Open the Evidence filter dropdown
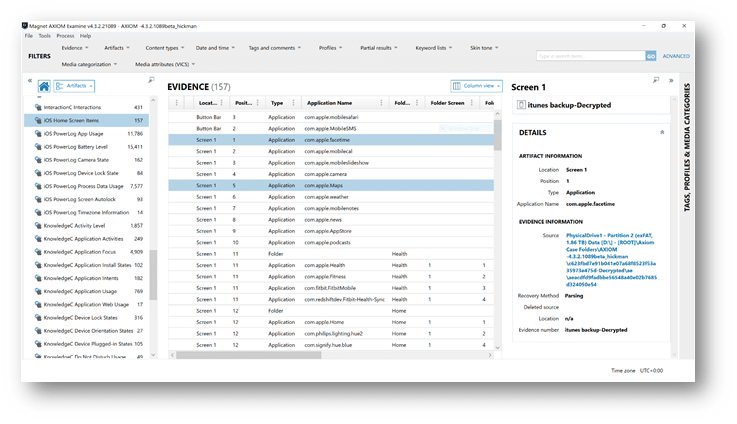Screen dimensions: 737x424 click(x=75, y=48)
